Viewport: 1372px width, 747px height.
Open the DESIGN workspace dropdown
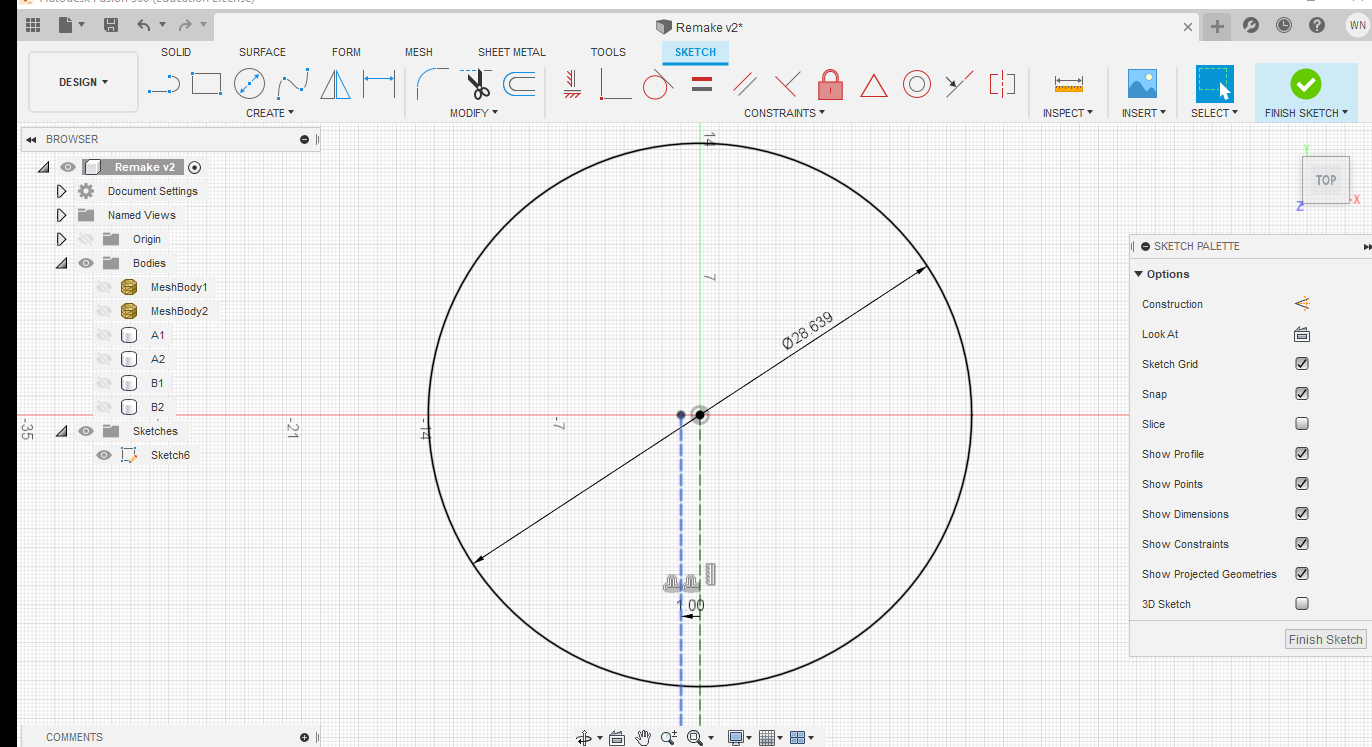pos(84,82)
